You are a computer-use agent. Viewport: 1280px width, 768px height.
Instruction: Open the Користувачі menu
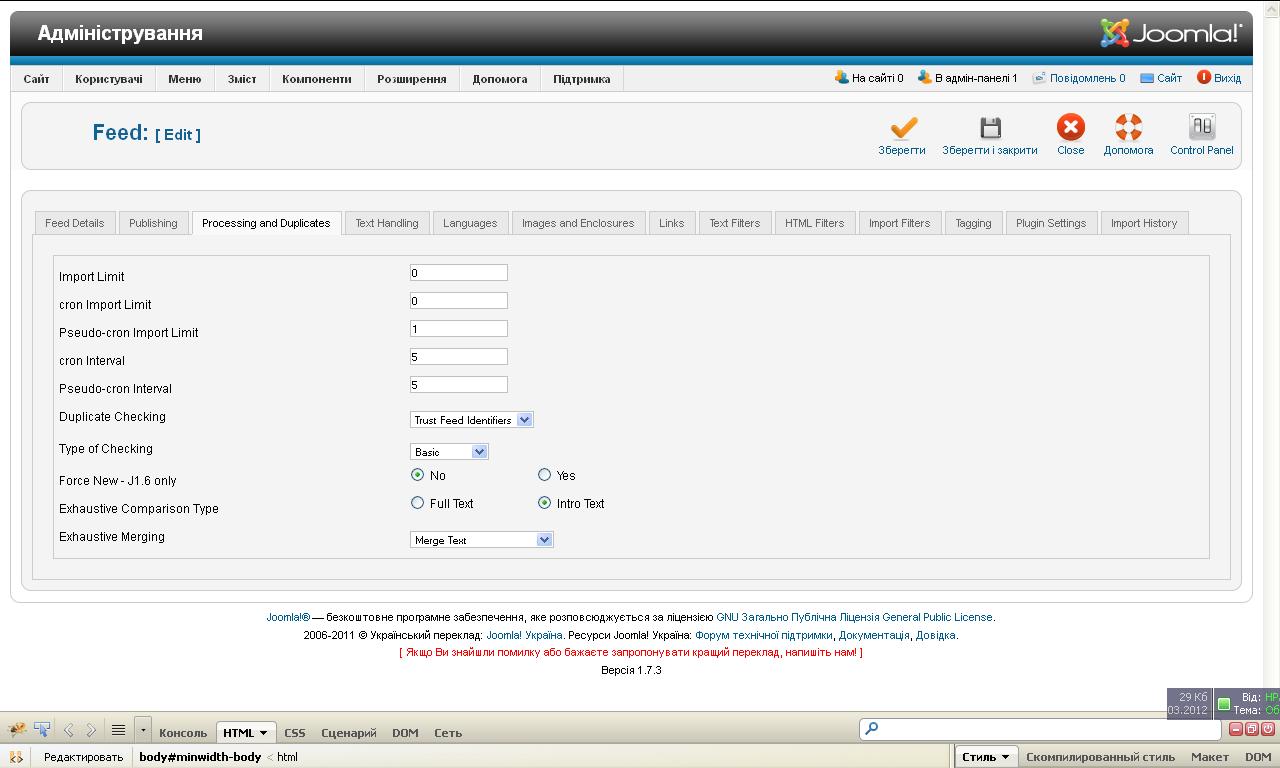click(109, 79)
